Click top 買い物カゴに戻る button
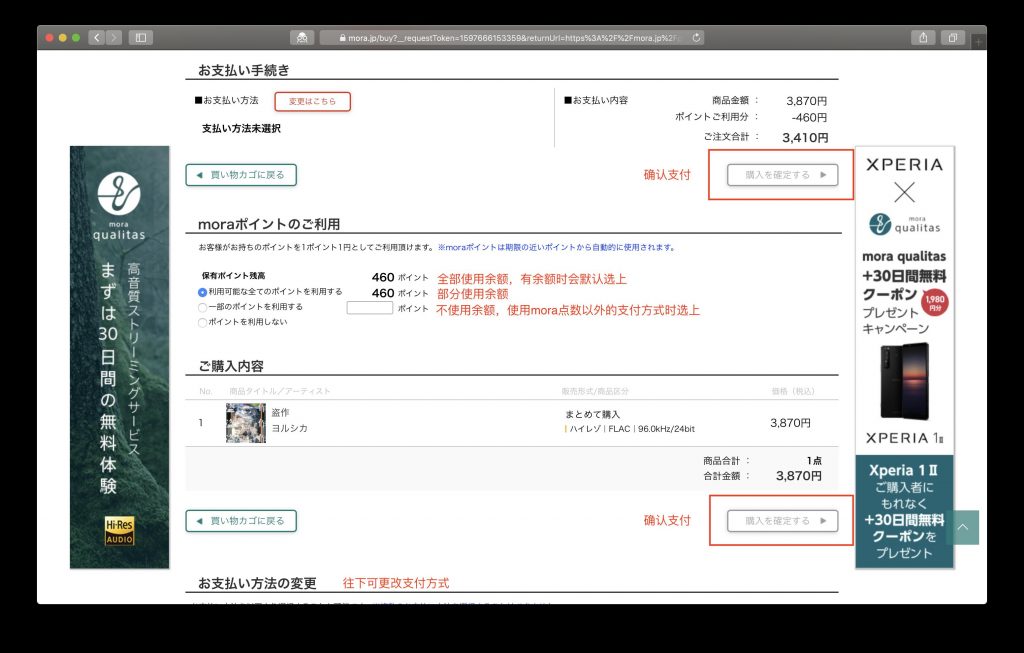The width and height of the screenshot is (1024, 653). click(x=241, y=175)
